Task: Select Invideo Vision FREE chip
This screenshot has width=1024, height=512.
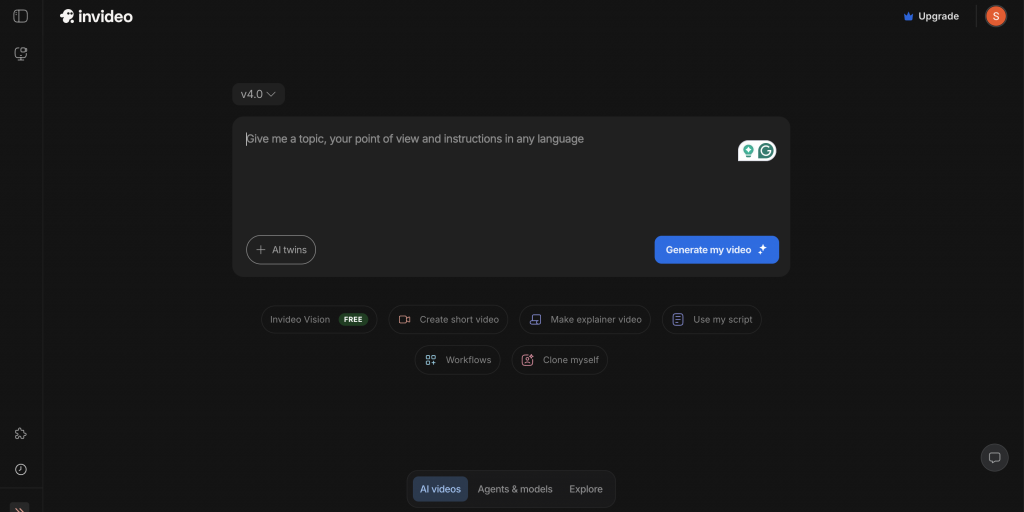Action: (319, 319)
